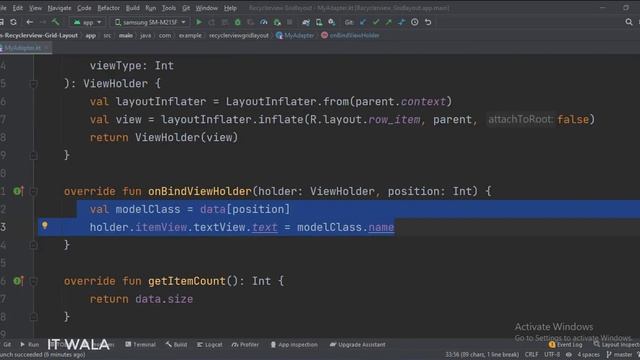Viewport: 640px width, 360px height.
Task: Click the UTF-8 encoding in status bar
Action: (x=552, y=354)
